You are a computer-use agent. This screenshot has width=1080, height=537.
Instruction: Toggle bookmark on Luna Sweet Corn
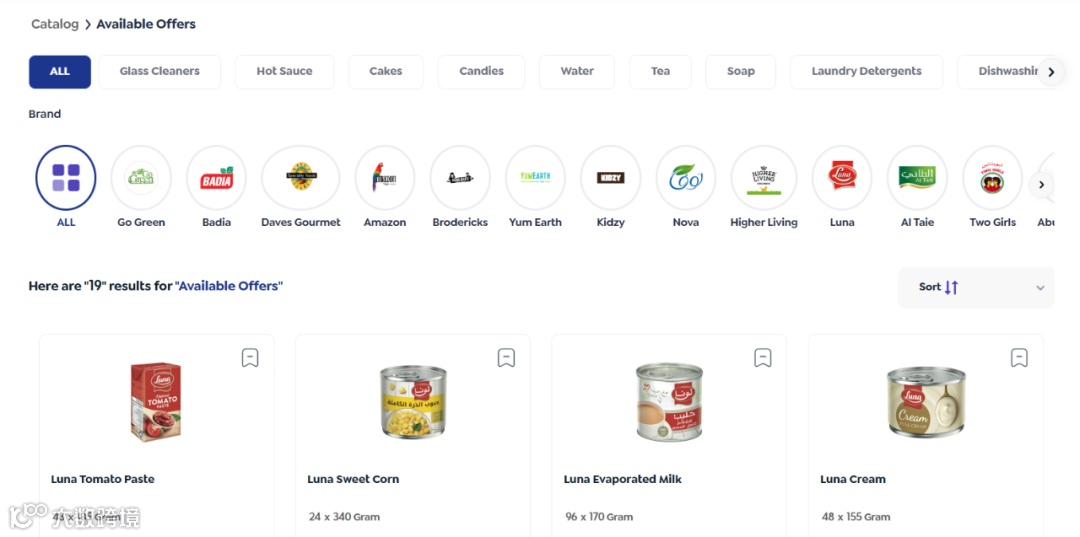pos(506,358)
